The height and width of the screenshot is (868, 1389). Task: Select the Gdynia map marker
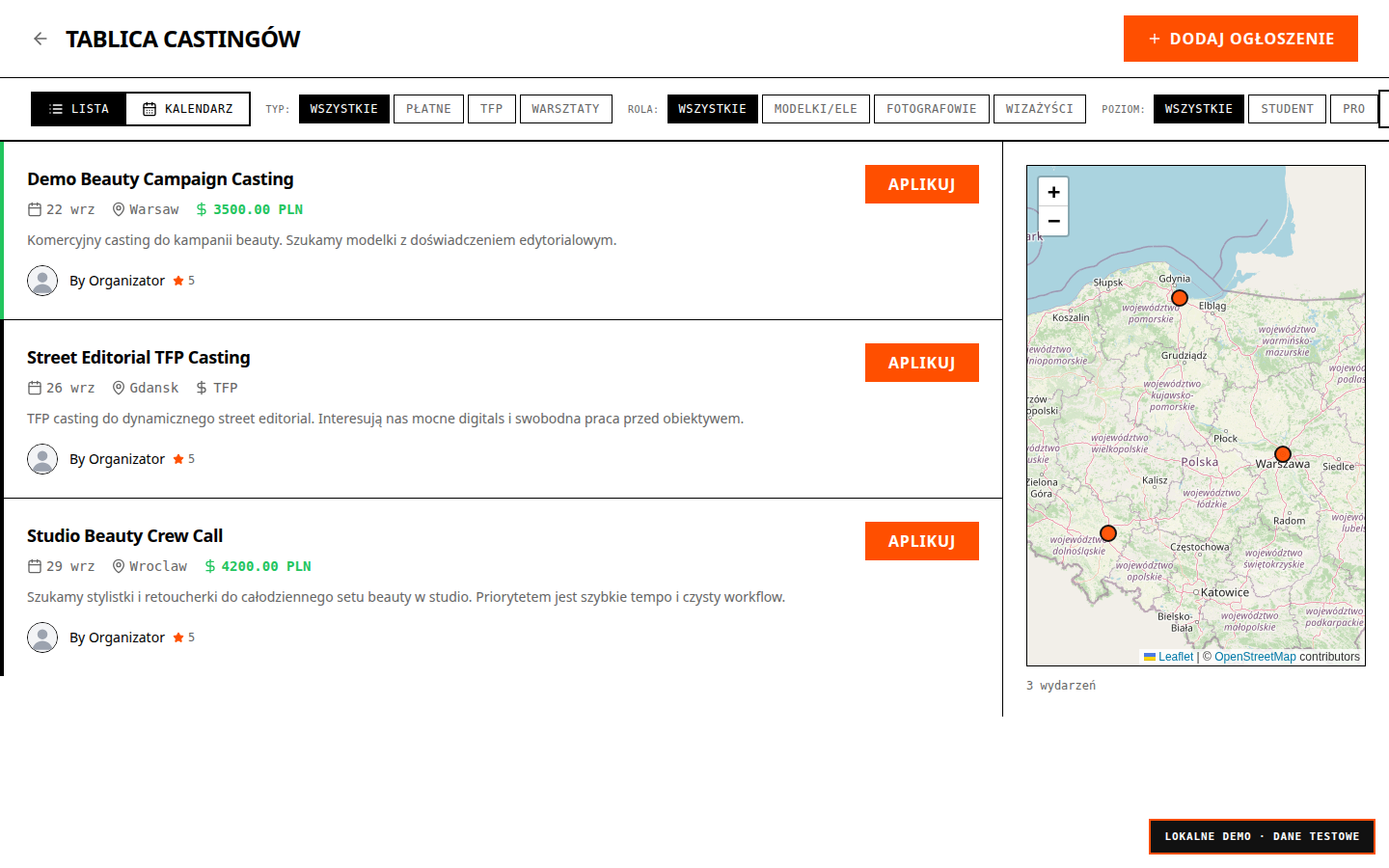pos(1179,298)
